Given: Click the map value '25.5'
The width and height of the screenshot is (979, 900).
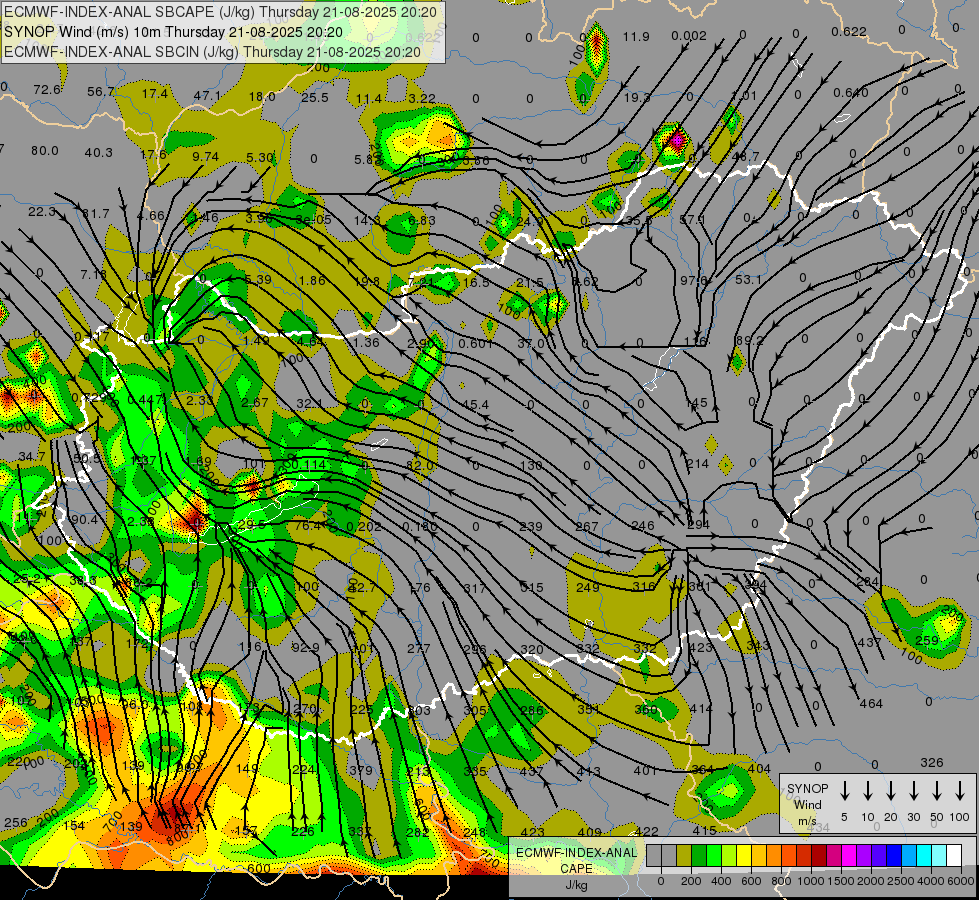Looking at the screenshot, I should 315,97.
